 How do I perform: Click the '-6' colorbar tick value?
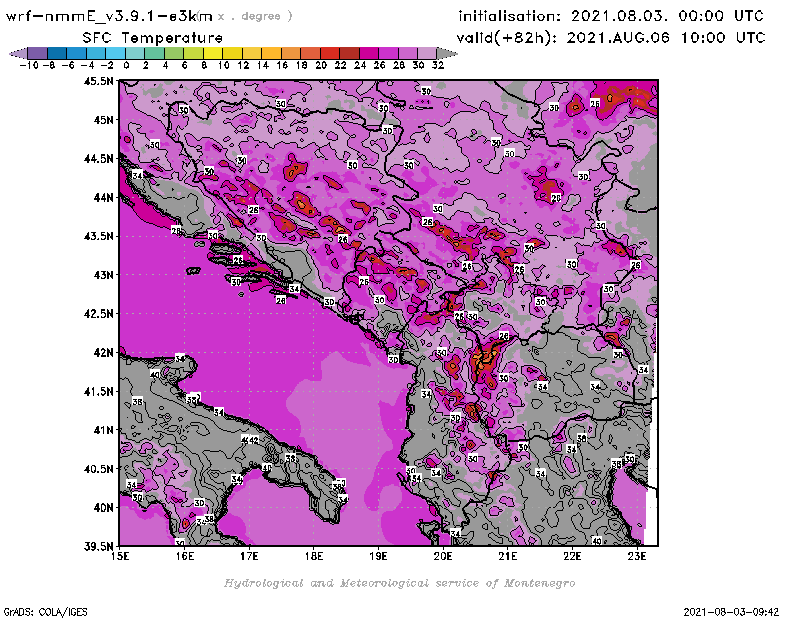pos(68,65)
